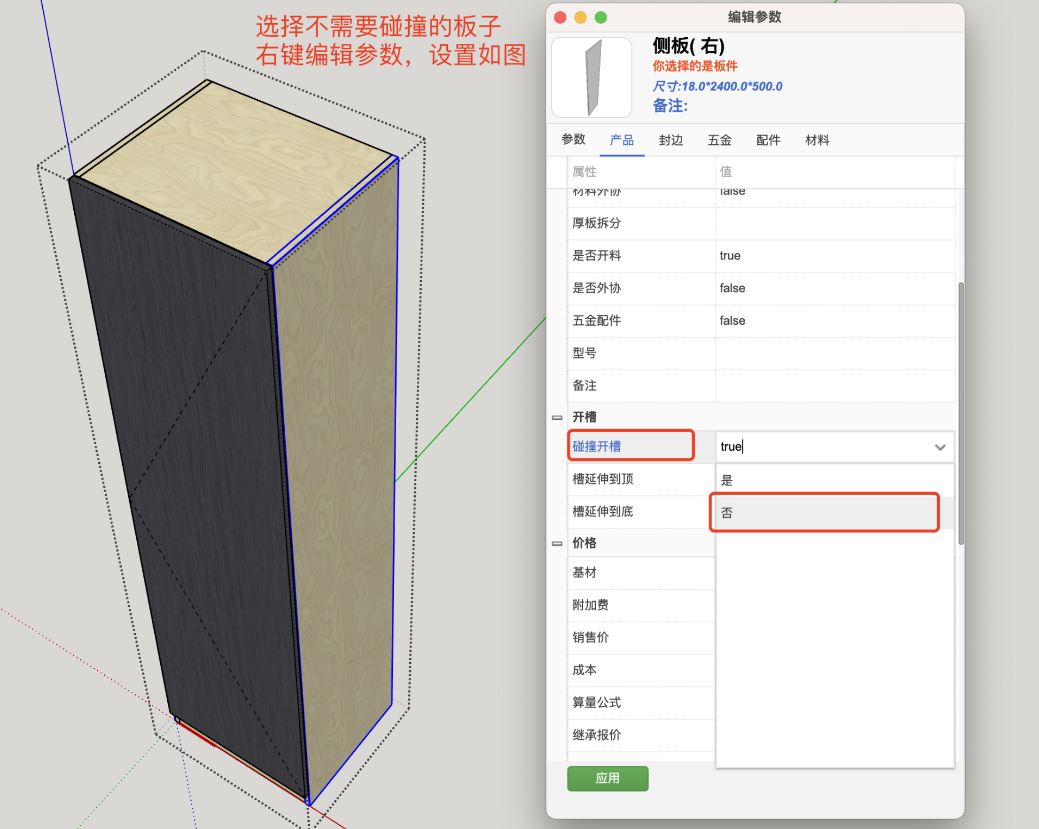Click the yellow minimize window button

point(581,17)
